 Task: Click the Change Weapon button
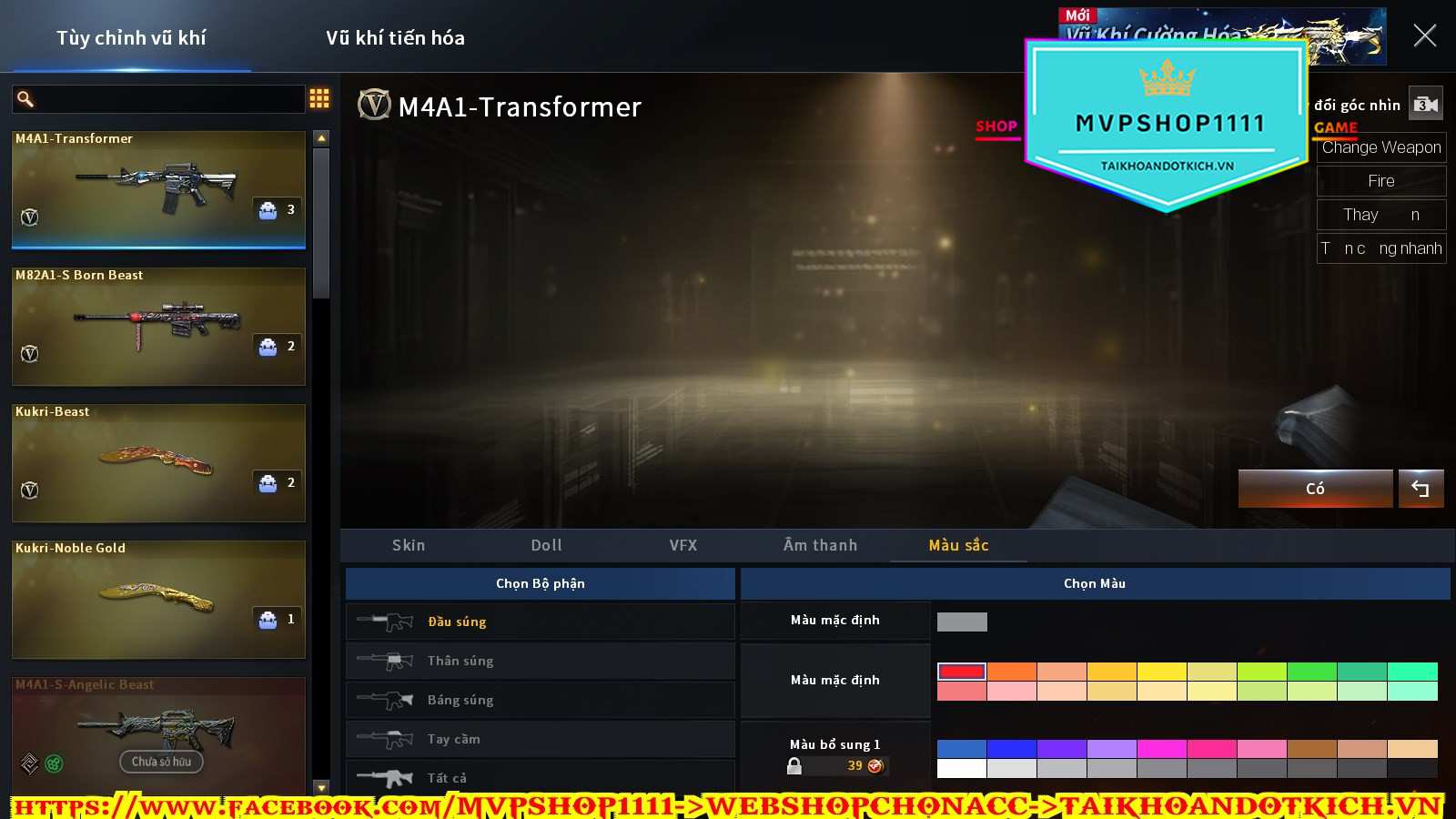coord(1380,147)
